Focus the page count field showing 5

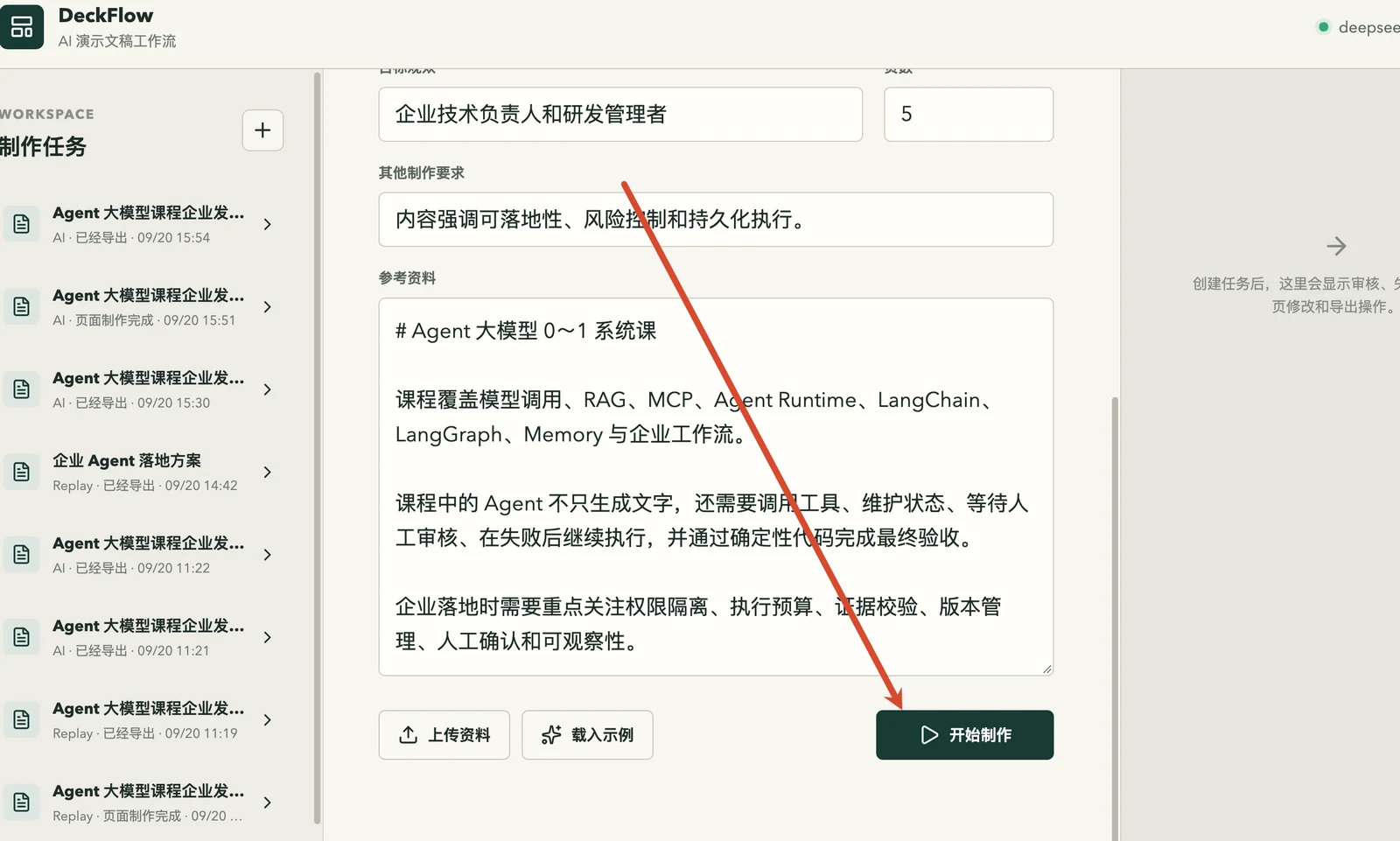click(x=969, y=114)
